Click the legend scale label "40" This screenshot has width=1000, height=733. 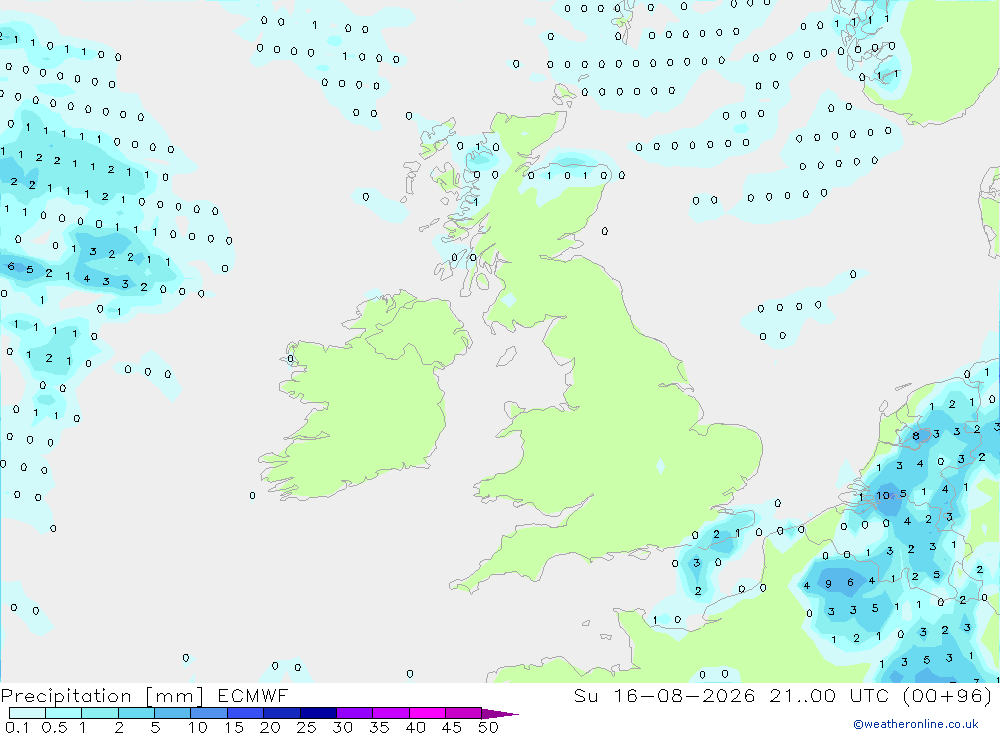(415, 727)
